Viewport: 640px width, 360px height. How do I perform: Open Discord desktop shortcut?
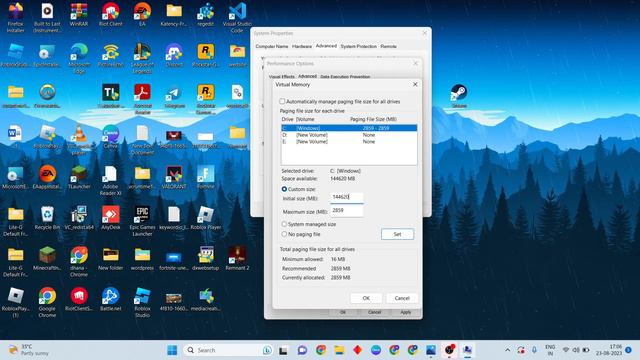coord(174,56)
